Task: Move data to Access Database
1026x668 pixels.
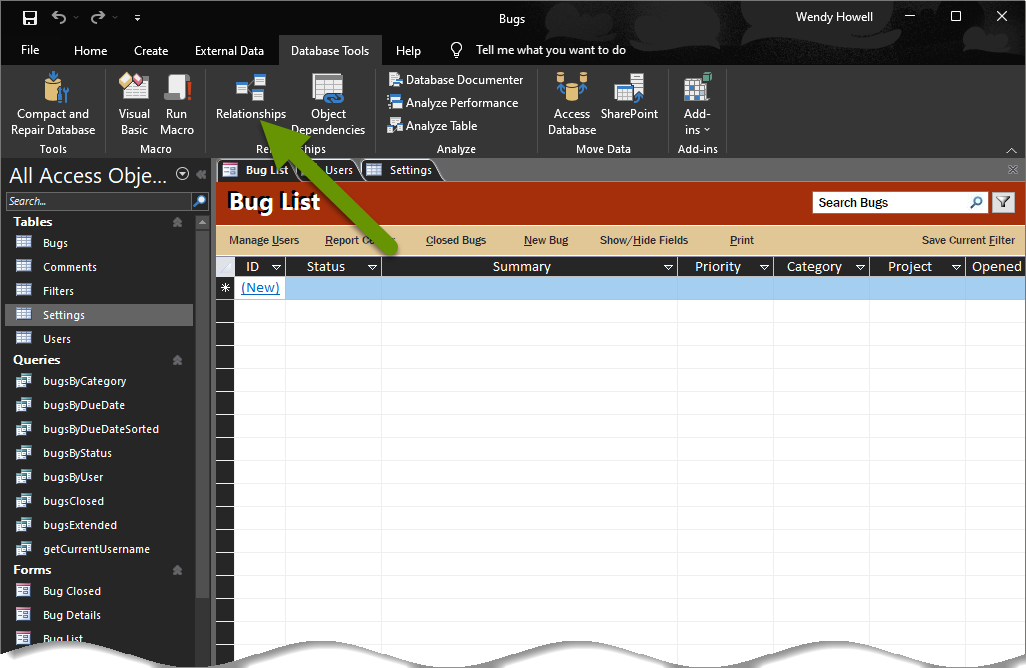Action: click(572, 104)
